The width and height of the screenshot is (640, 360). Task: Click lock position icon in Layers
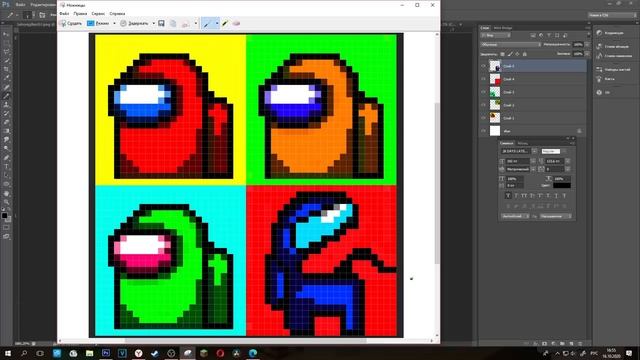coord(517,54)
